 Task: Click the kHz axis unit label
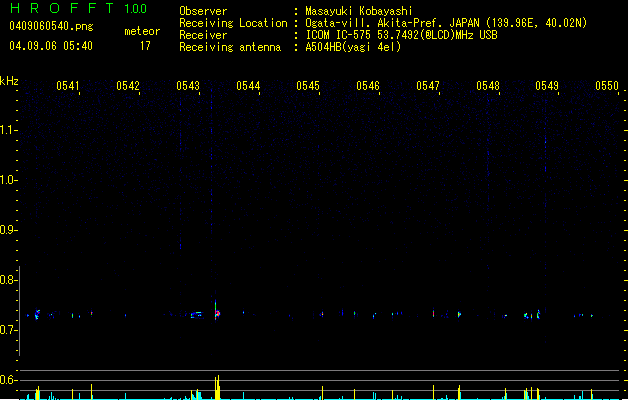(x=9, y=81)
